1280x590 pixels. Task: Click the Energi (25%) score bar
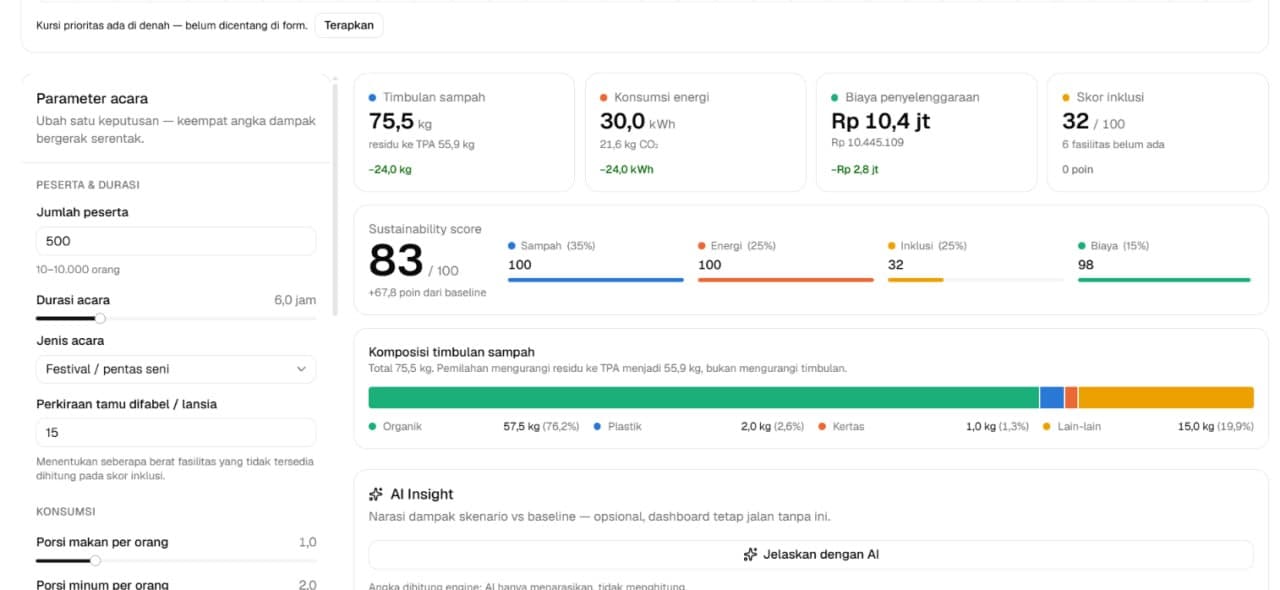click(x=786, y=280)
